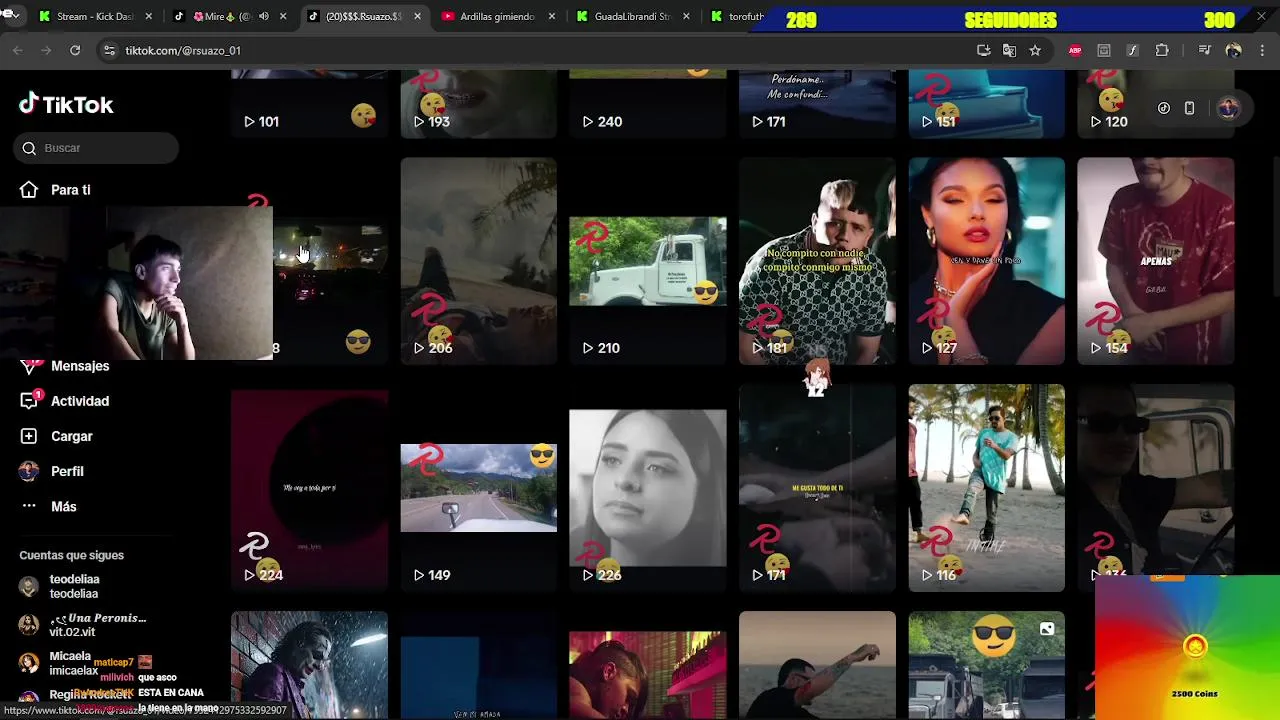The width and height of the screenshot is (1280, 720).
Task: Click the install app icon in address bar
Action: pos(984,50)
